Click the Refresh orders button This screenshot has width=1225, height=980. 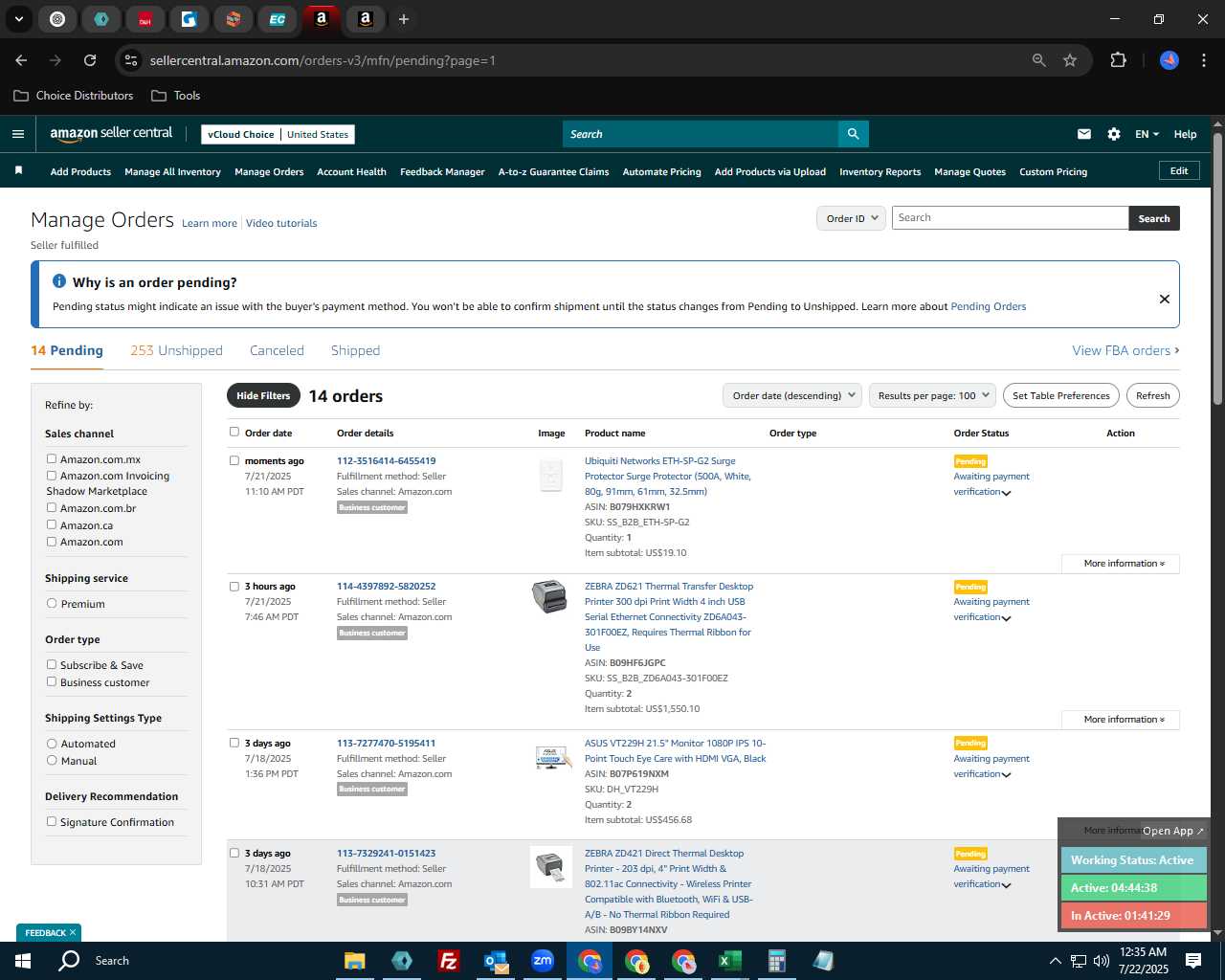click(1152, 395)
